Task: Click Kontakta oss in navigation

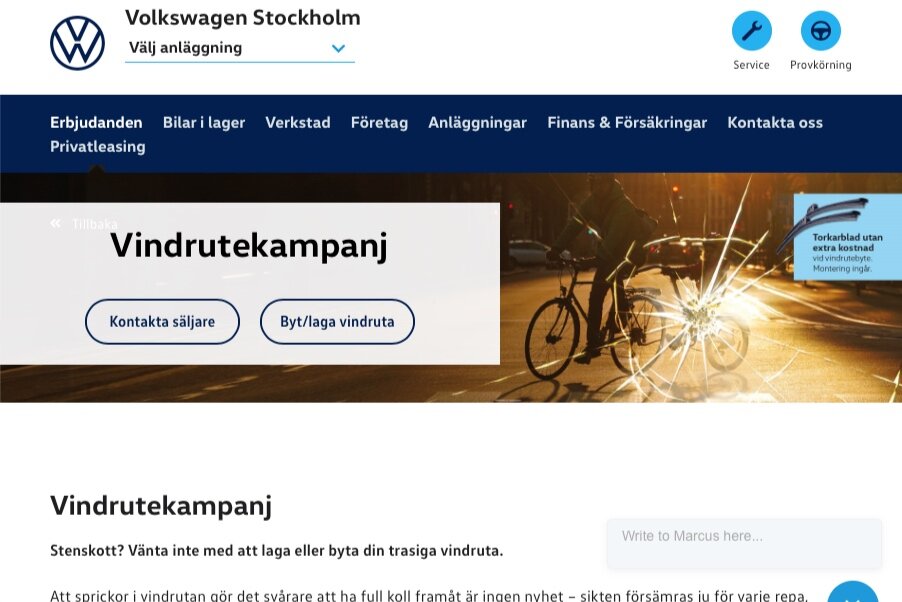Action: point(775,123)
